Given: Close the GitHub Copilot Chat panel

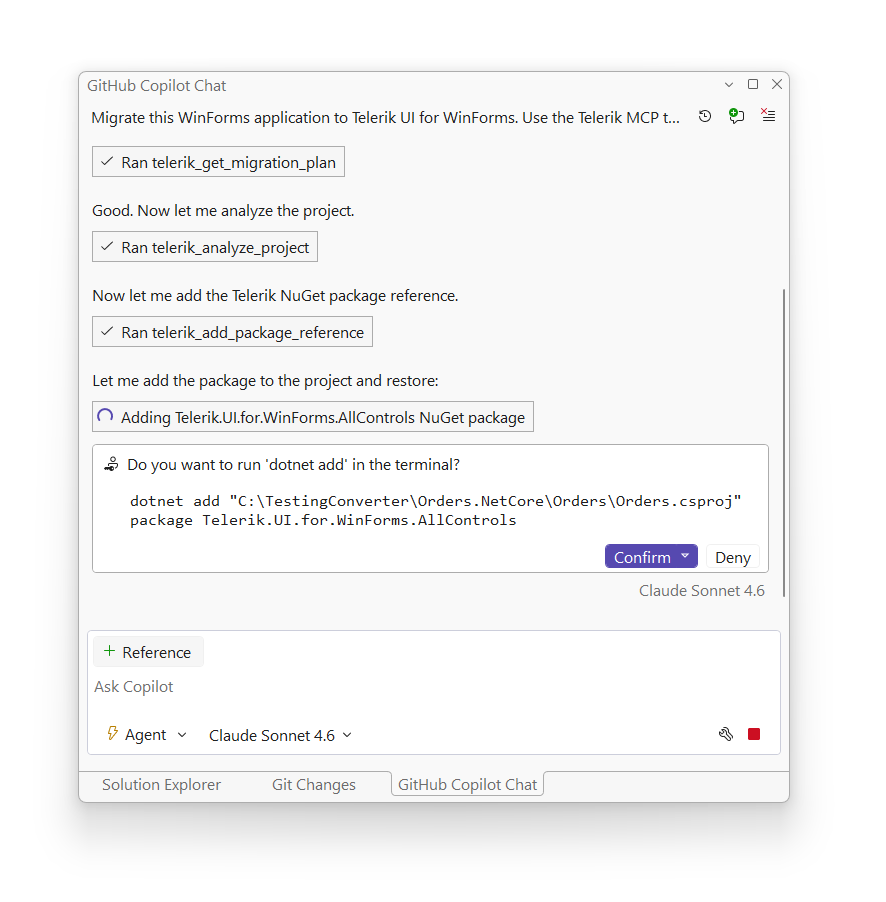Looking at the screenshot, I should (777, 85).
